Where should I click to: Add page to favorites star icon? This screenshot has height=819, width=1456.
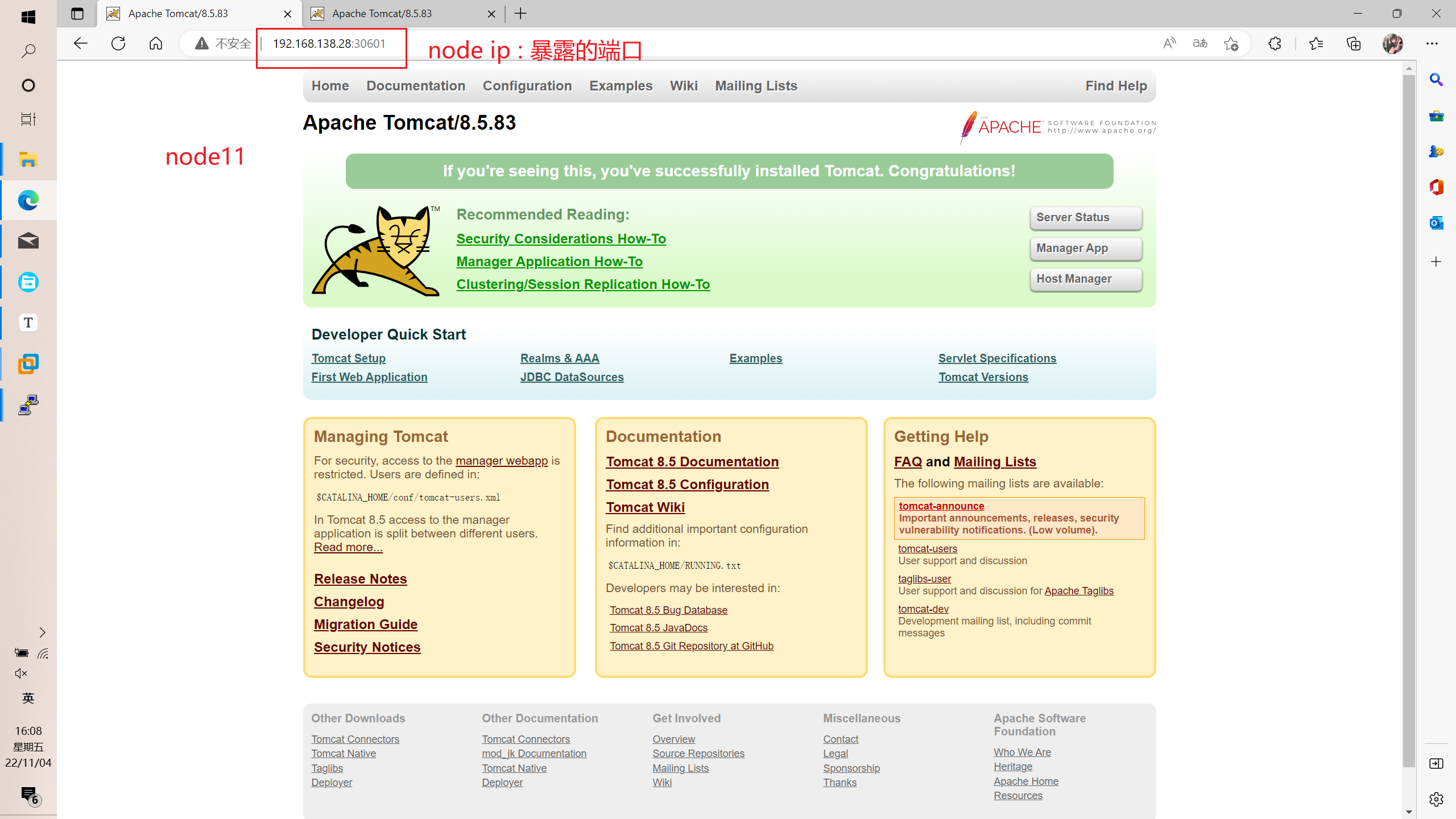pyautogui.click(x=1231, y=44)
